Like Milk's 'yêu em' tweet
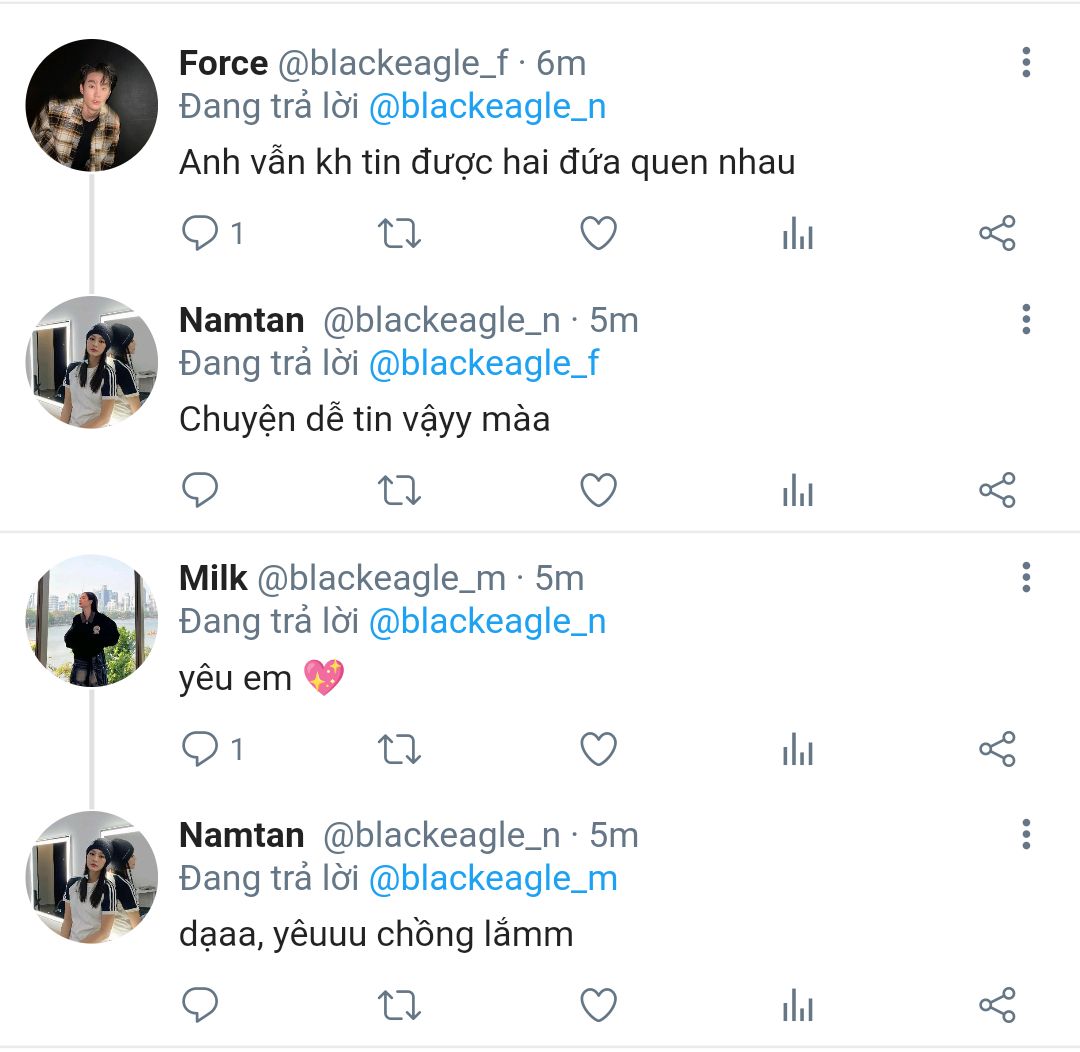Screen dimensions: 1080x1052 coord(598,749)
